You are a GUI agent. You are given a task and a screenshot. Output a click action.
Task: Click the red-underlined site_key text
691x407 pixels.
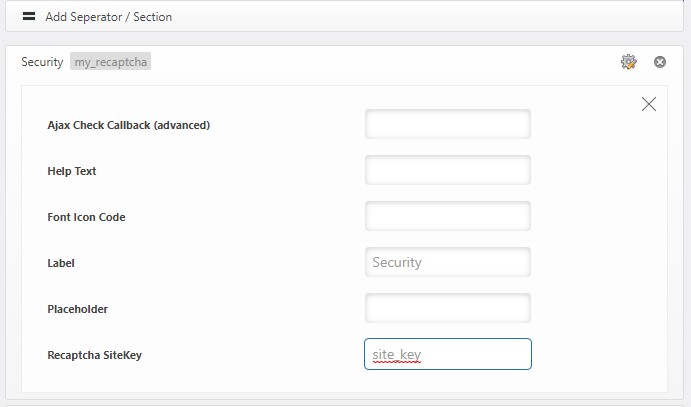[397, 355]
